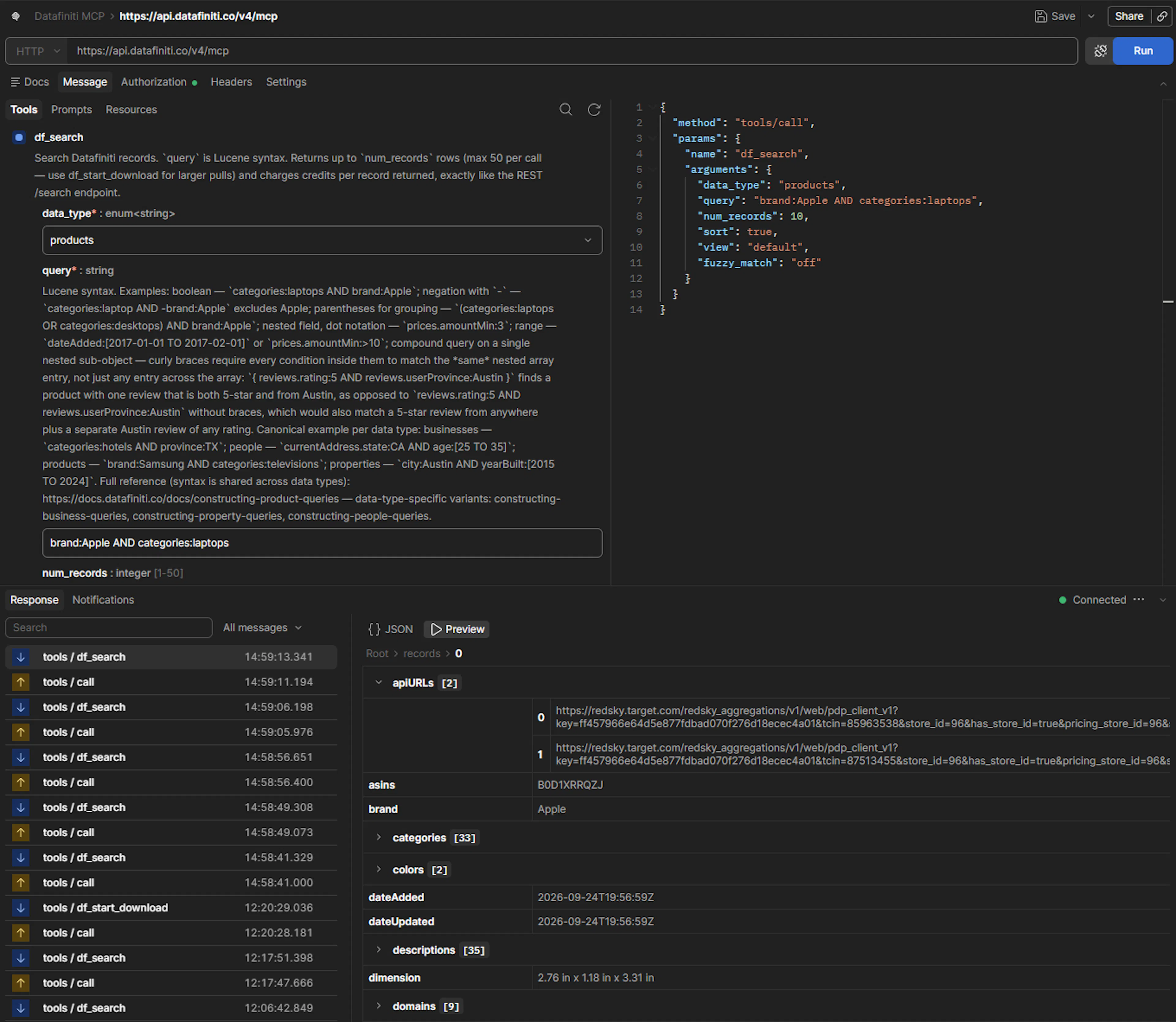
Task: Switch to JSON response view
Action: [x=391, y=629]
